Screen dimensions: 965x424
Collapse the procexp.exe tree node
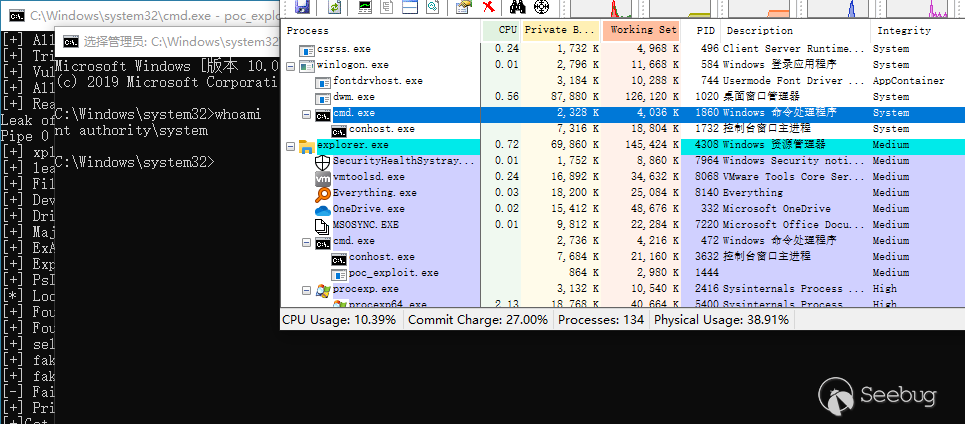point(306,290)
